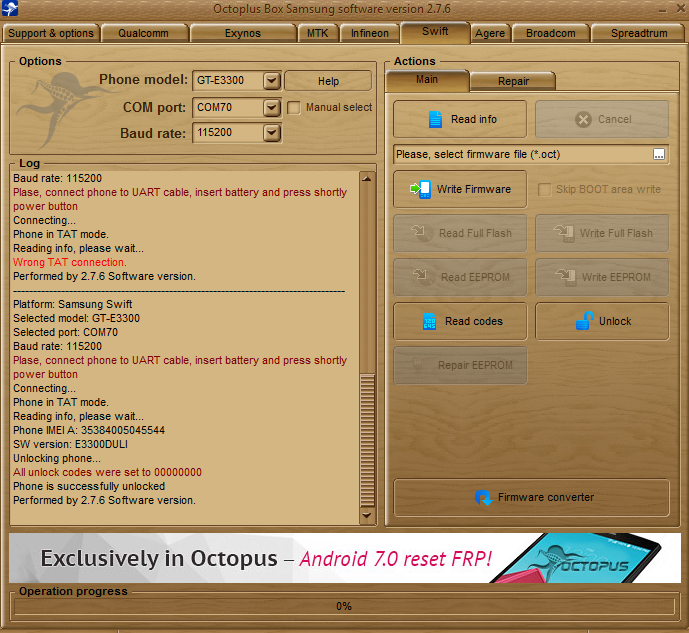Viewport: 689px width, 633px height.
Task: Open the Infineon tab
Action: (x=370, y=33)
